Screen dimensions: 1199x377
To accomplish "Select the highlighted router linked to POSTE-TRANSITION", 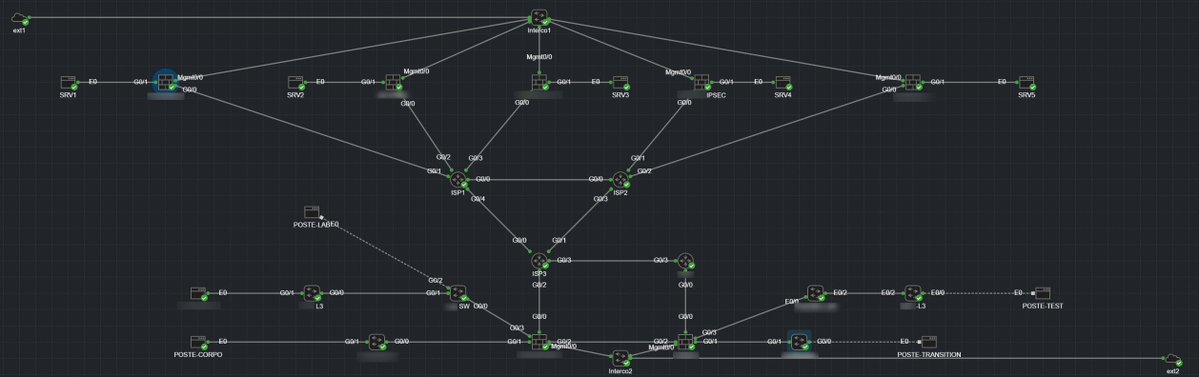I will pos(800,342).
